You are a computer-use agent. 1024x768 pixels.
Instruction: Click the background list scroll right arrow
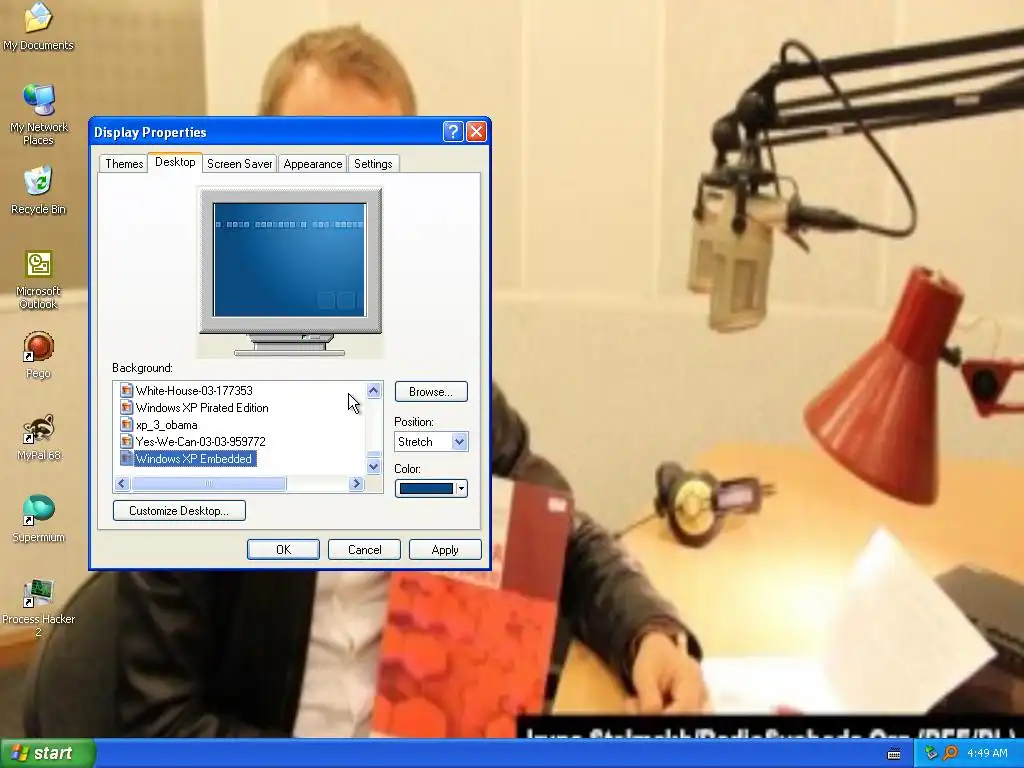coord(356,483)
